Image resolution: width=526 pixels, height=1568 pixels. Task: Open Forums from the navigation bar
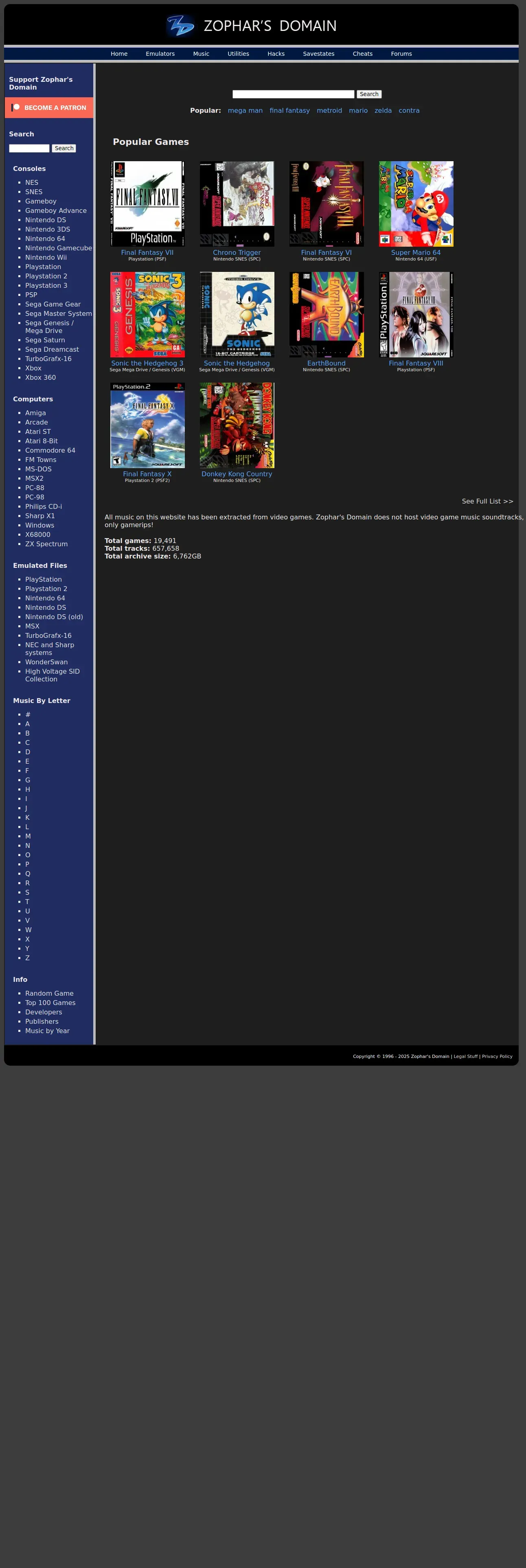point(401,54)
